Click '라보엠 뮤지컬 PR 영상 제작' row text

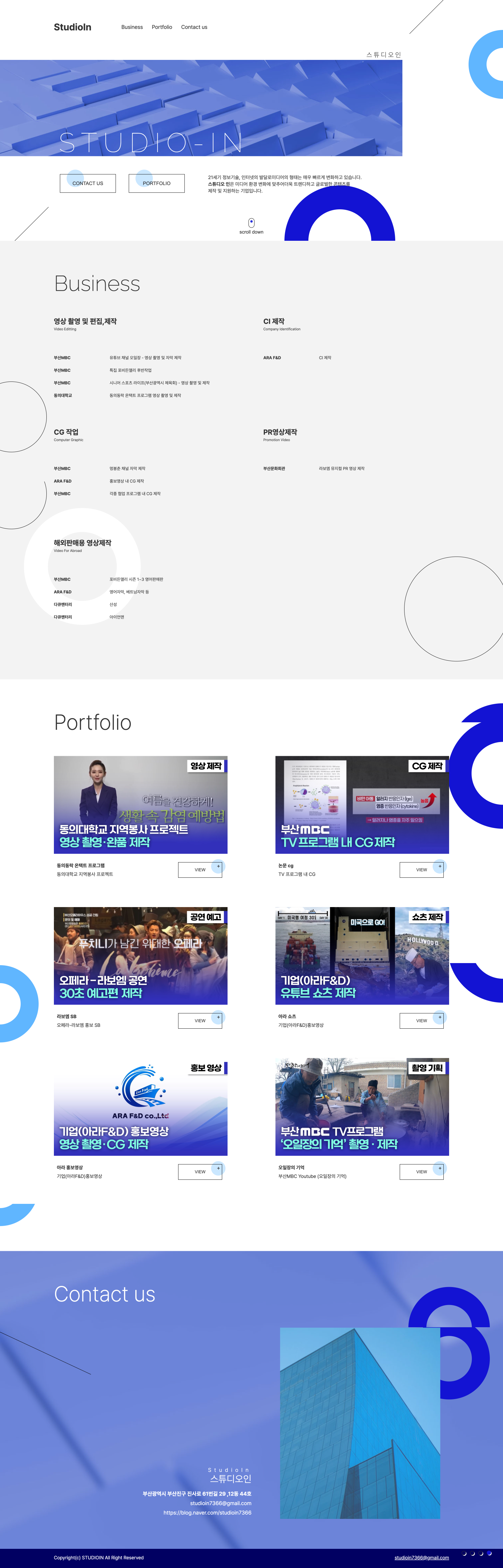click(342, 469)
